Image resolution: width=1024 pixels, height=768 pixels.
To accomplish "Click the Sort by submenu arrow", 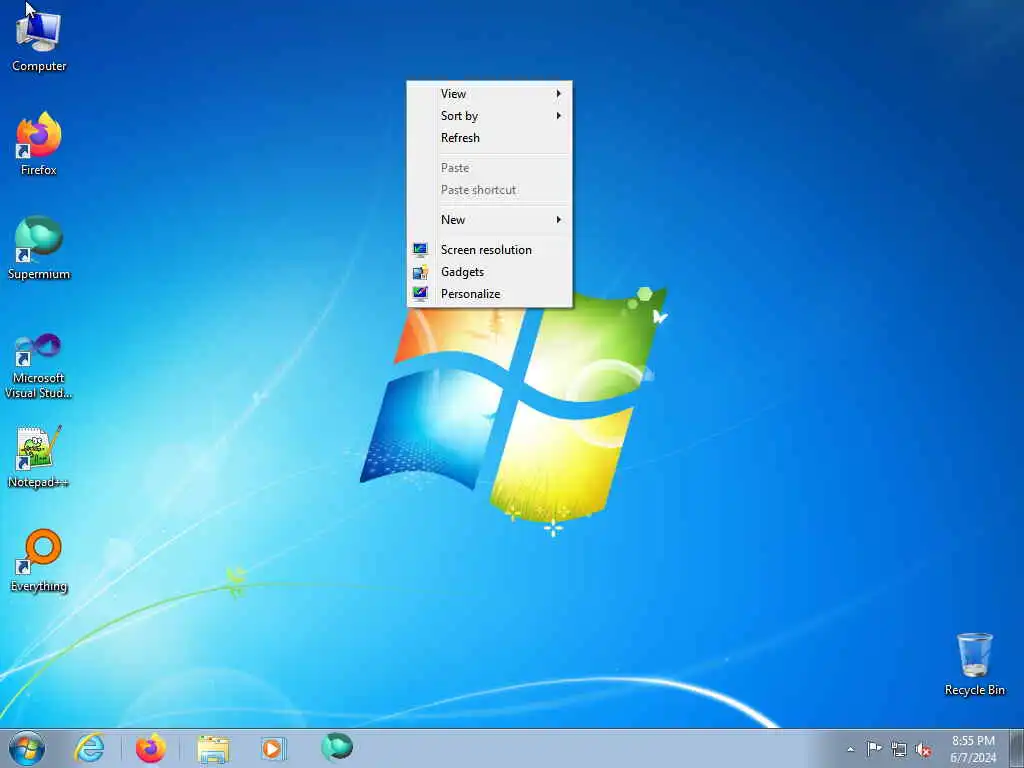I will point(558,116).
